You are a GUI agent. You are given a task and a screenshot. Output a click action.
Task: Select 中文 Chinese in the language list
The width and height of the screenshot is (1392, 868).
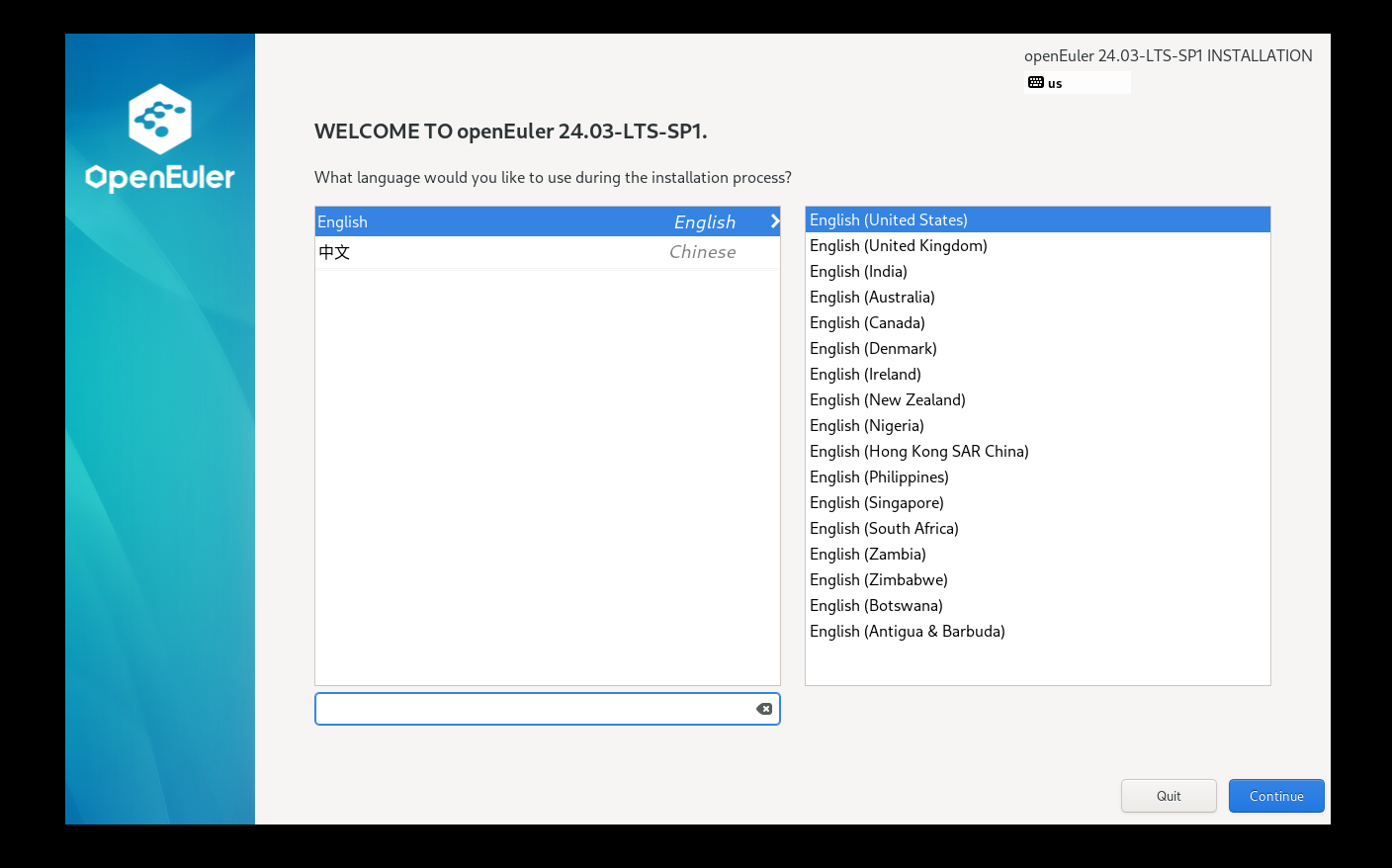point(548,252)
